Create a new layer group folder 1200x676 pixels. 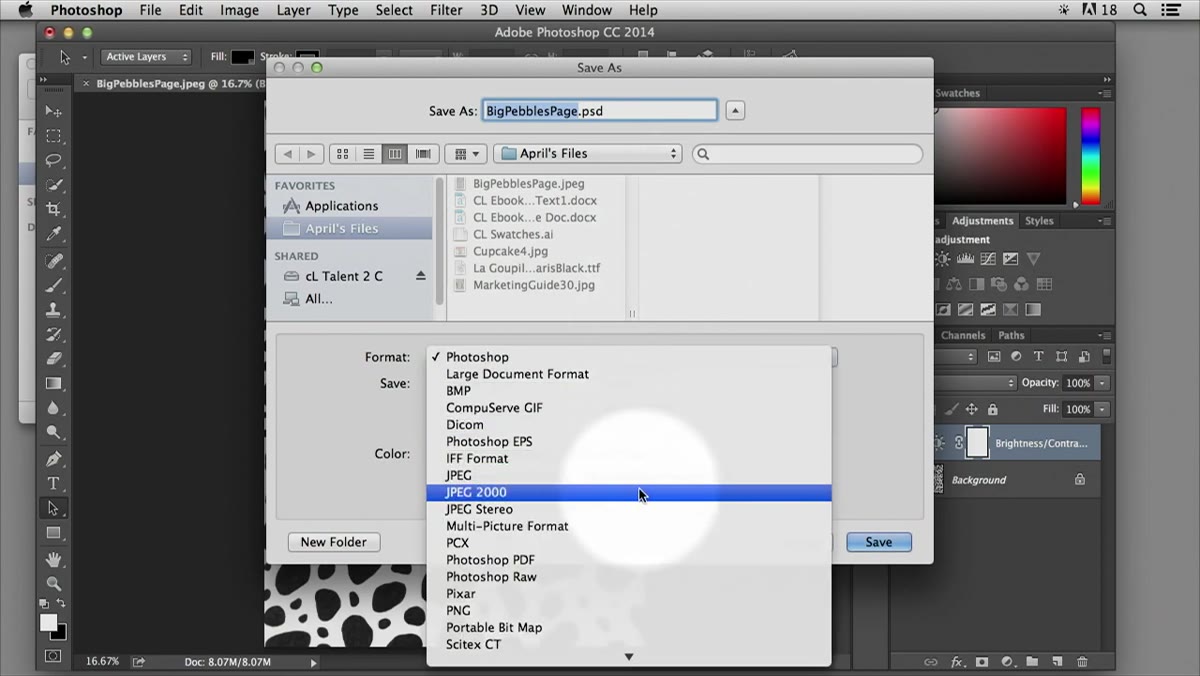coord(1032,661)
